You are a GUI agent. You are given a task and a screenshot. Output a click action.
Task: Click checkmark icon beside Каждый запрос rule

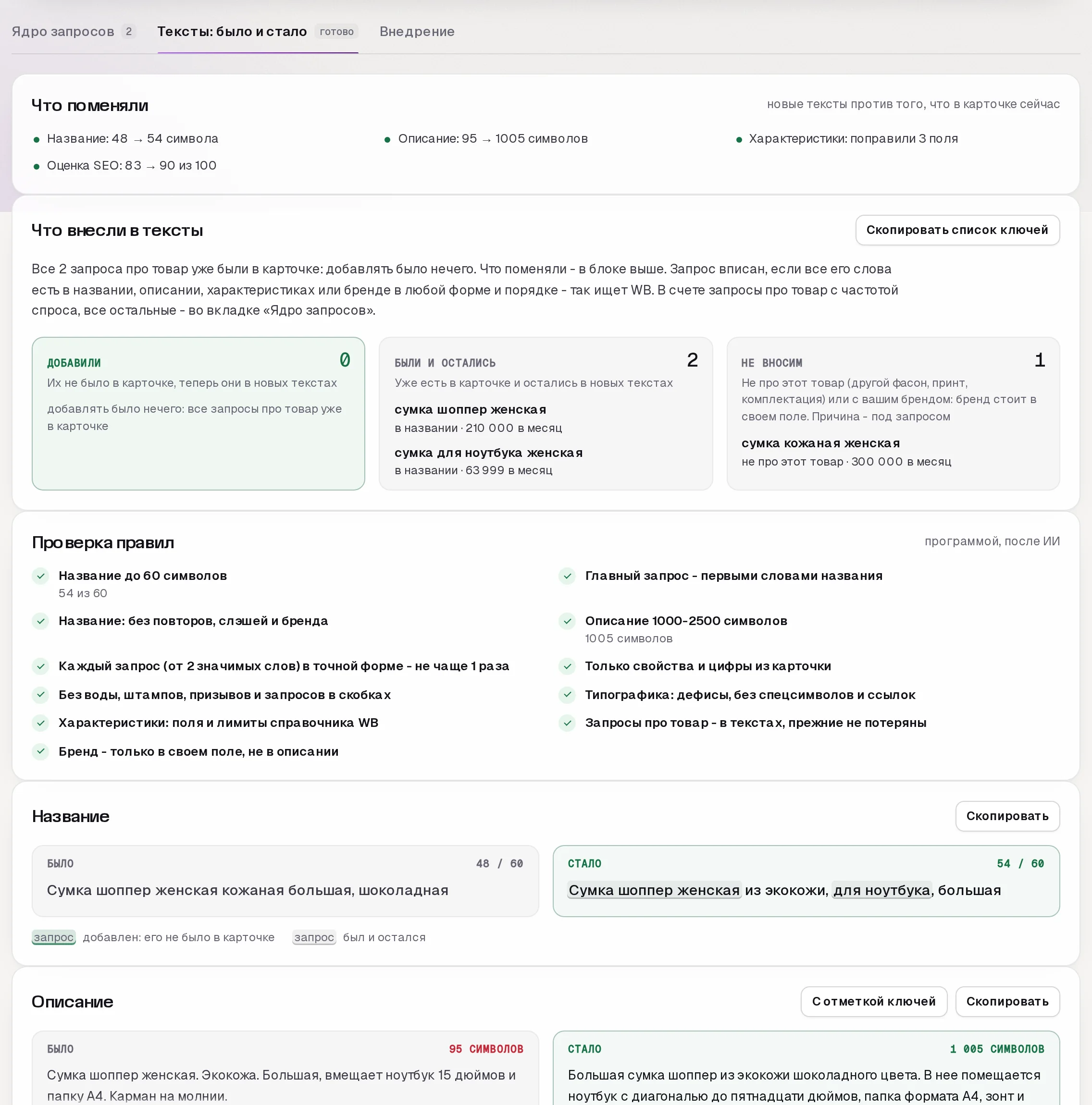tap(41, 666)
